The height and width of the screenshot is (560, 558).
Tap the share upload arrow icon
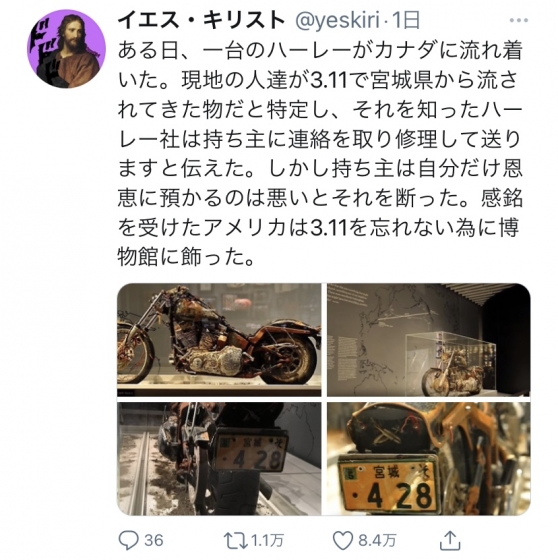tap(450, 540)
